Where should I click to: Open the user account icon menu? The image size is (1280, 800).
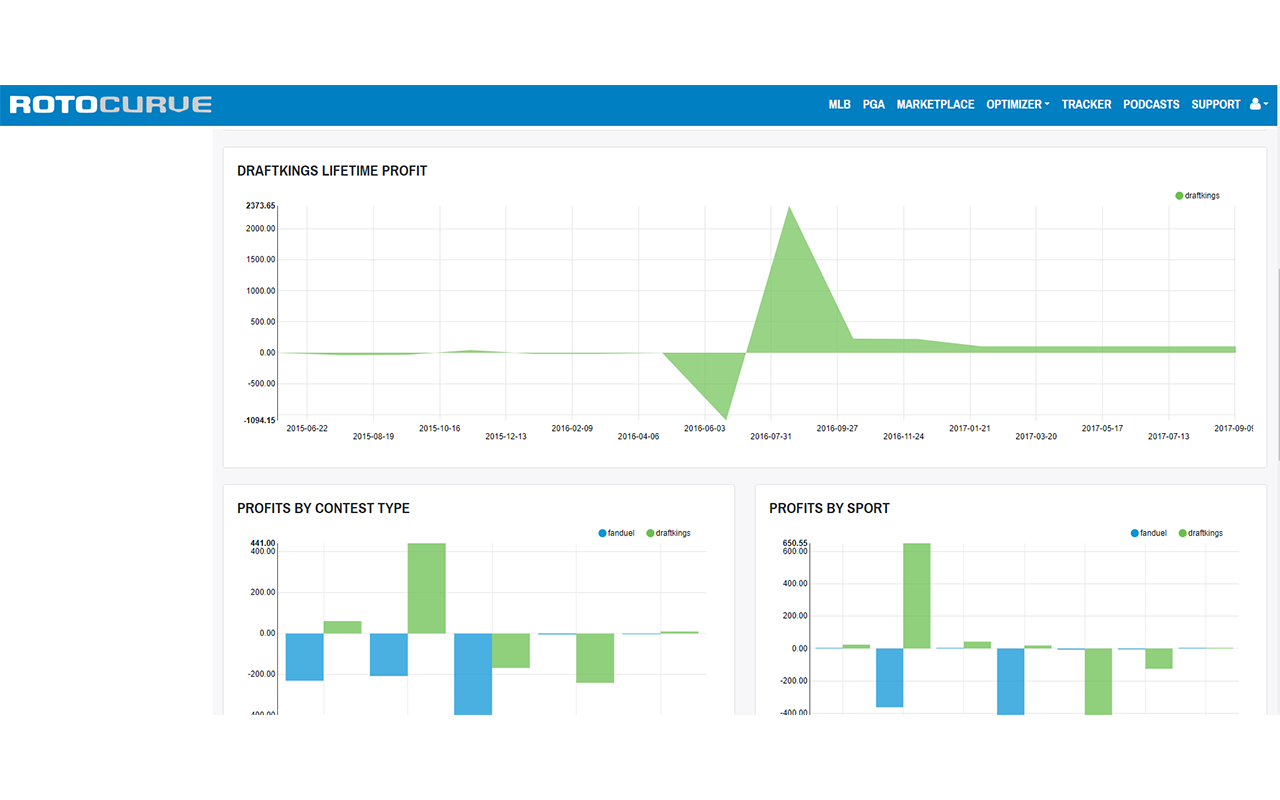pyautogui.click(x=1259, y=104)
